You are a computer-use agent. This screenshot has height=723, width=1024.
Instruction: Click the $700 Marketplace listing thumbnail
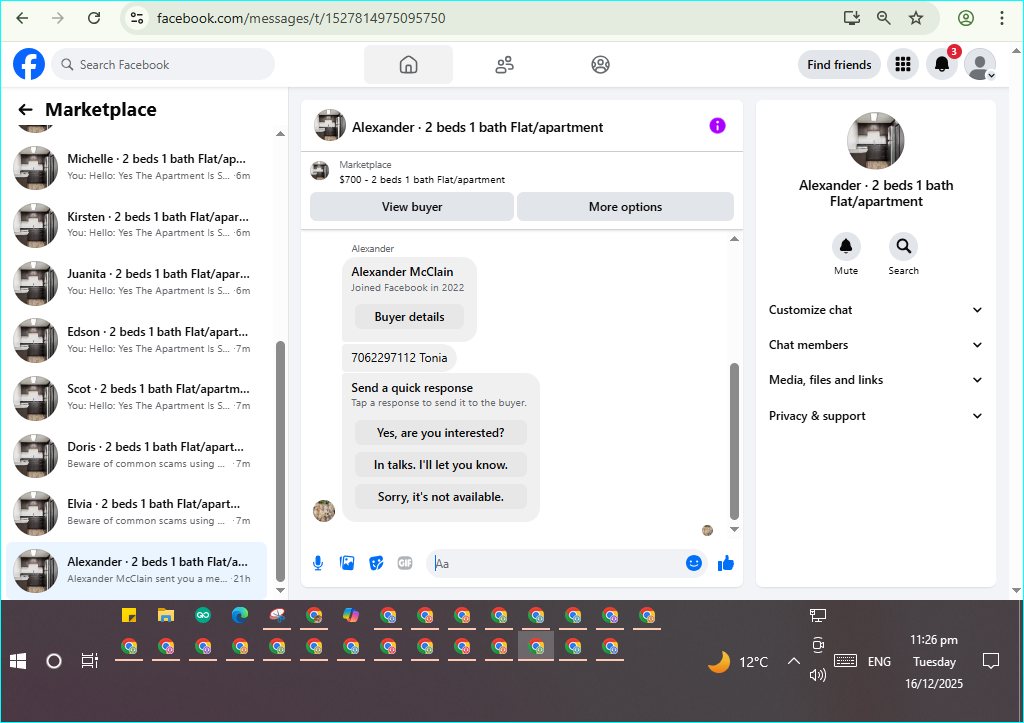pyautogui.click(x=319, y=171)
